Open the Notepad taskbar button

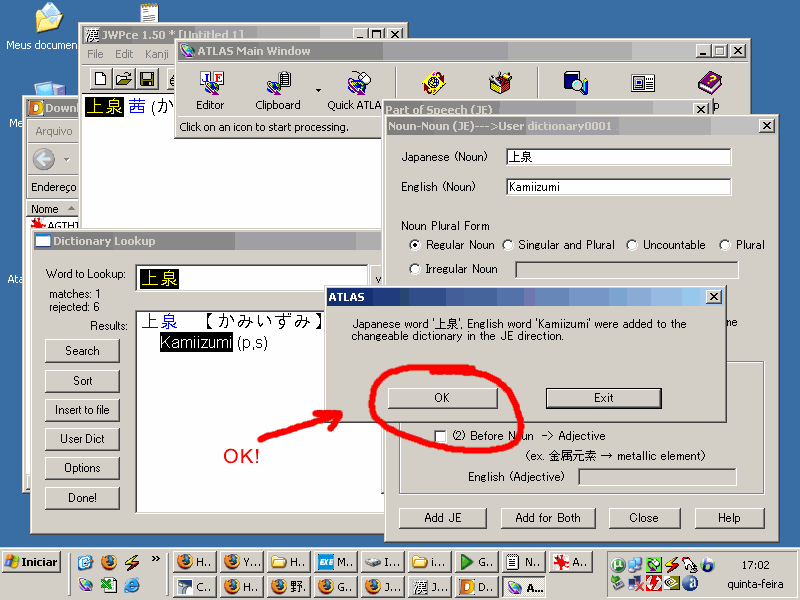(x=523, y=562)
